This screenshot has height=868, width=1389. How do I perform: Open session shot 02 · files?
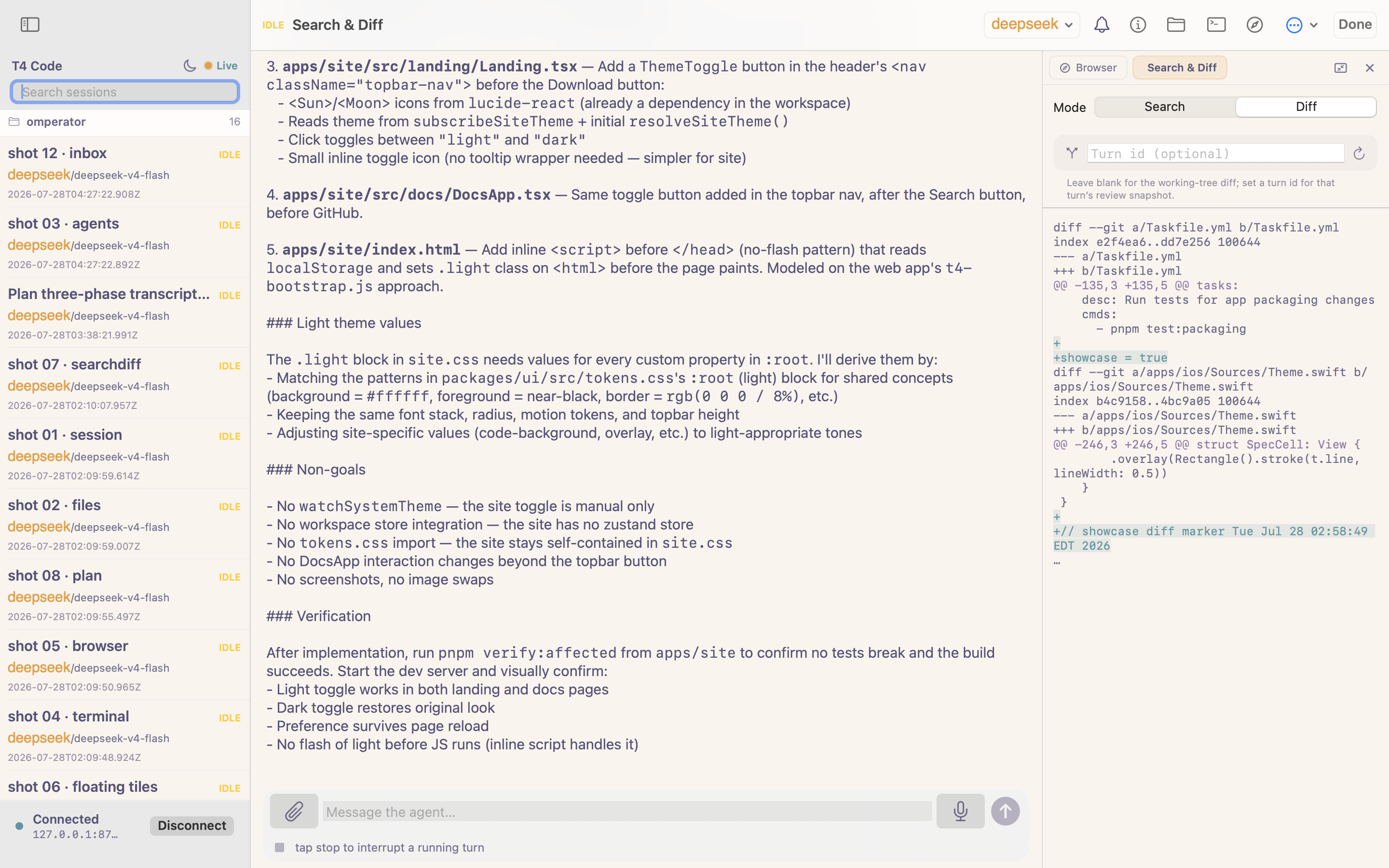click(124, 524)
